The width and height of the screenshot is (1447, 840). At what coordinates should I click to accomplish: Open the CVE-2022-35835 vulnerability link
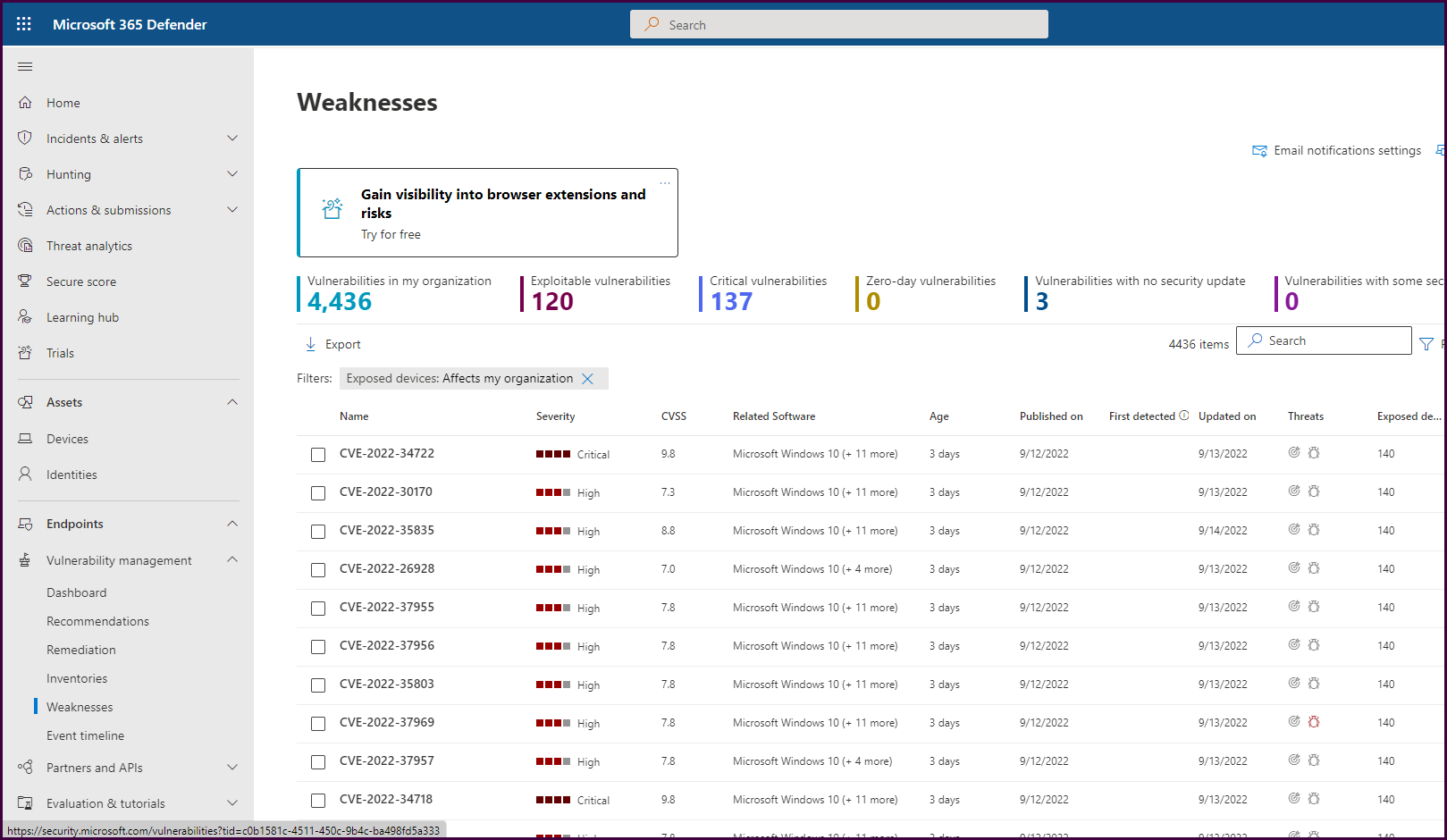coord(386,530)
